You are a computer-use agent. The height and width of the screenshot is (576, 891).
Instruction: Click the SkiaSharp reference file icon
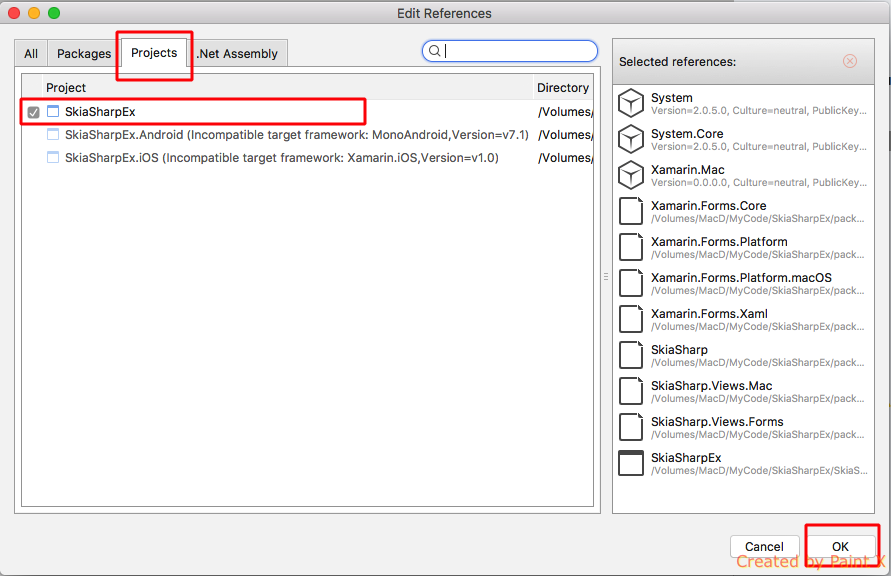(x=631, y=355)
